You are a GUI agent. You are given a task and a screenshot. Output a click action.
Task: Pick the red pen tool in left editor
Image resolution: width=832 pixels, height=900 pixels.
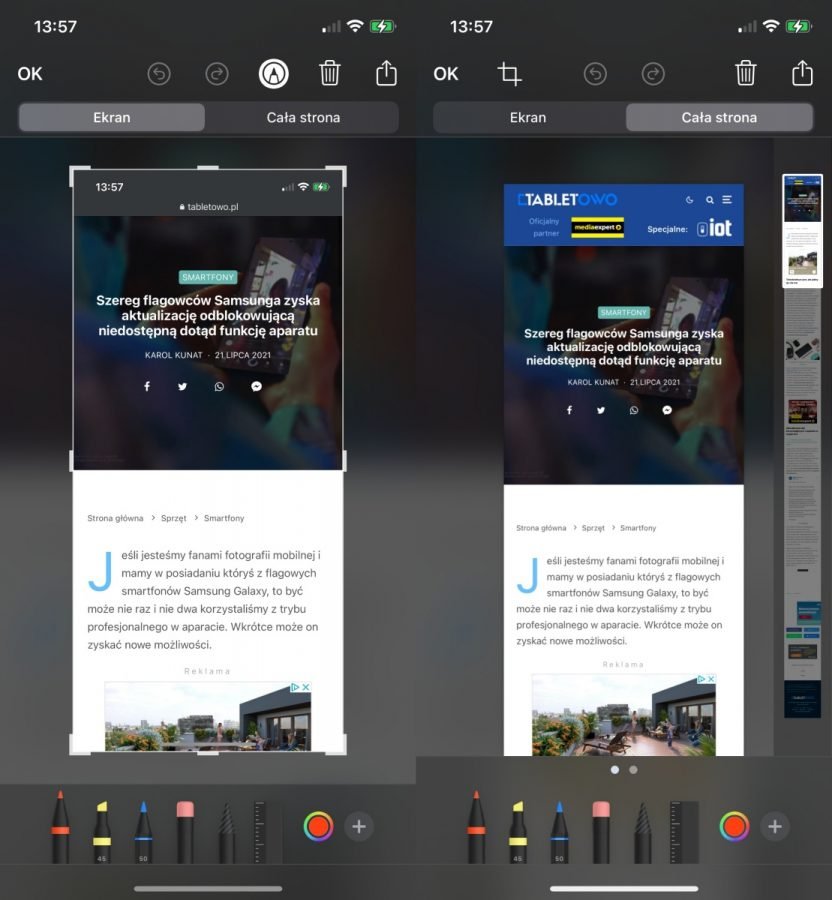60,827
